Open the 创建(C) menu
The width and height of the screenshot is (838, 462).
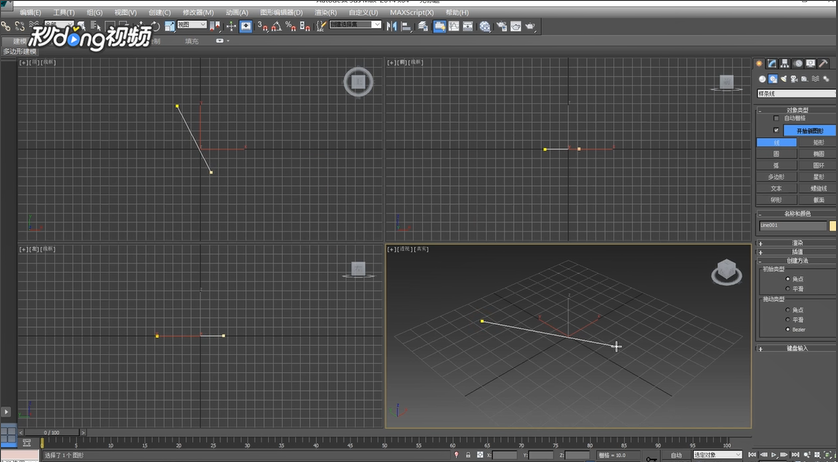point(159,12)
